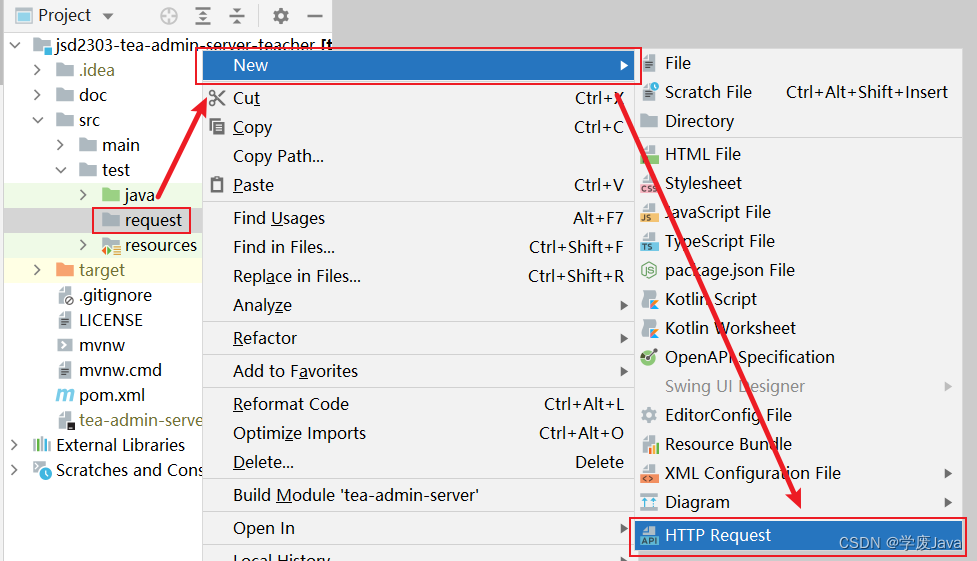This screenshot has height=561, width=977.
Task: Choose Paste from context menu
Action: (x=418, y=185)
